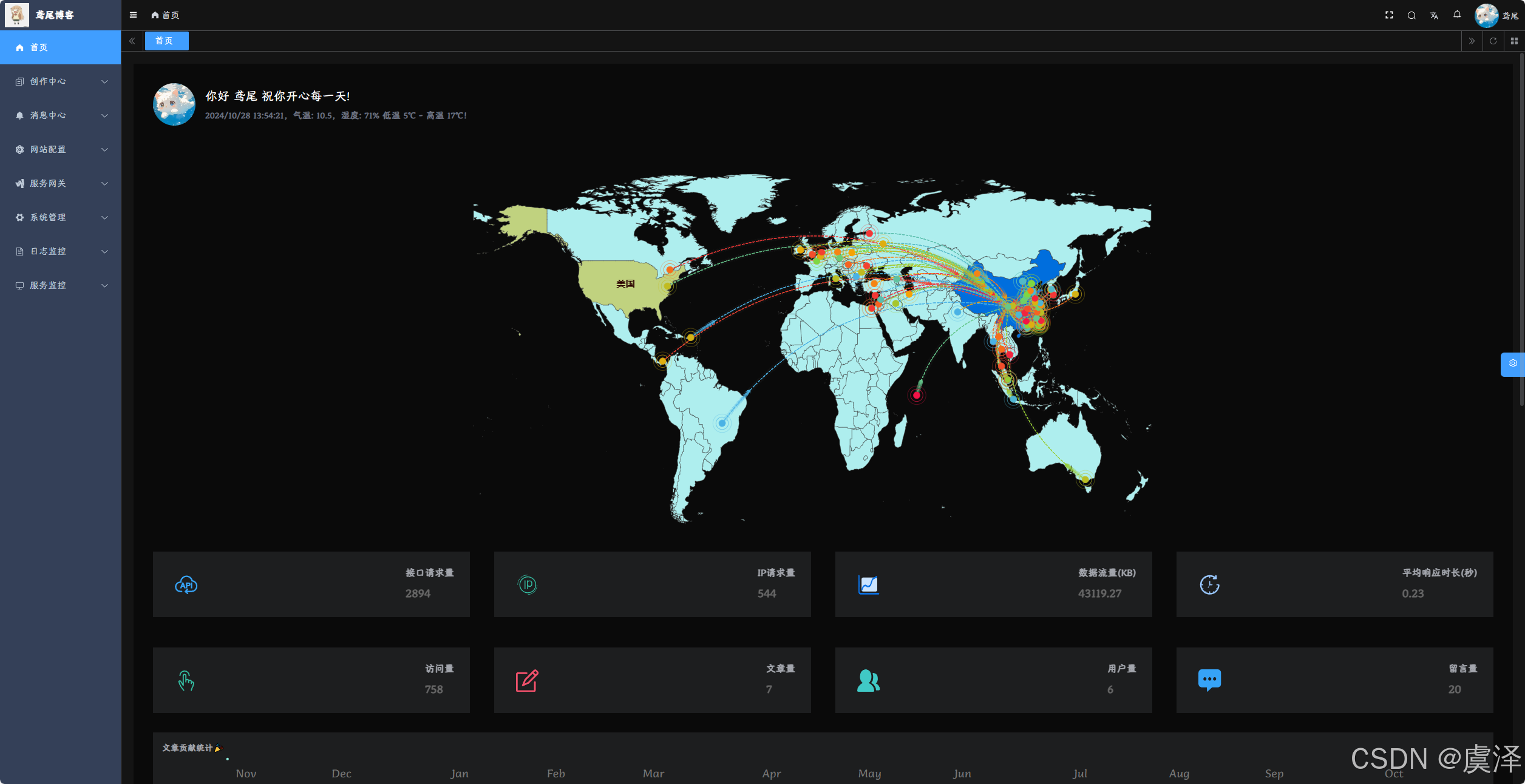This screenshot has width=1525, height=784.
Task: Click the Brazil blue marker on map
Action: [722, 423]
